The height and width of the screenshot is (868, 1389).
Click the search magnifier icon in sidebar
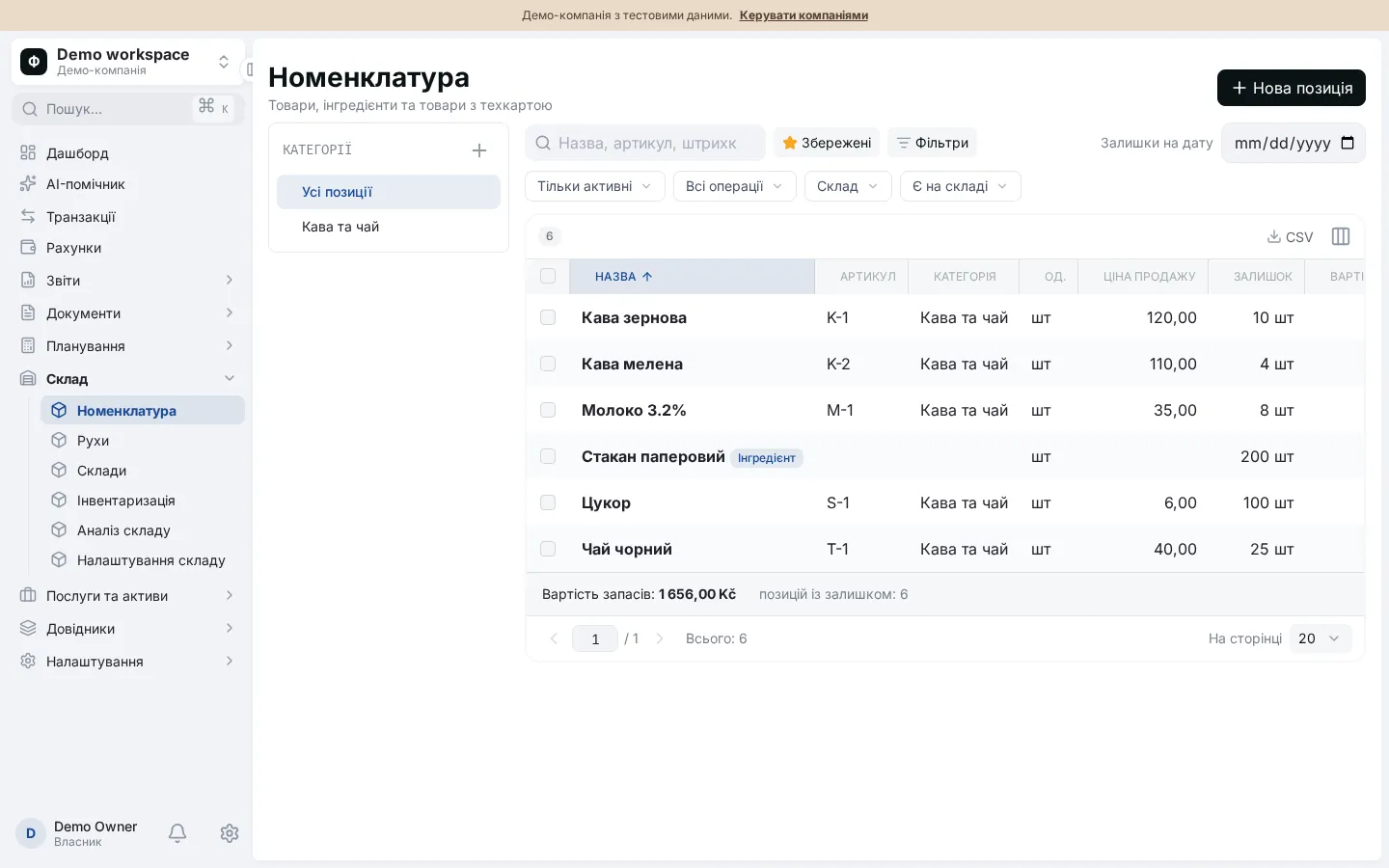pyautogui.click(x=30, y=109)
